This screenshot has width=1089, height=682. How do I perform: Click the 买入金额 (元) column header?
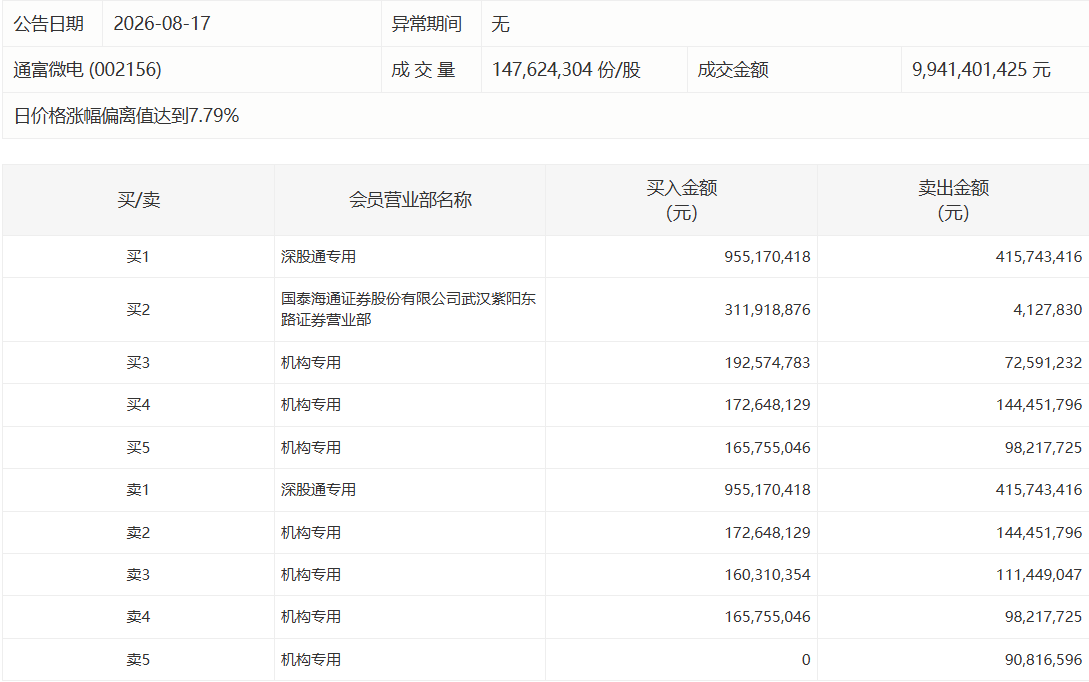681,200
